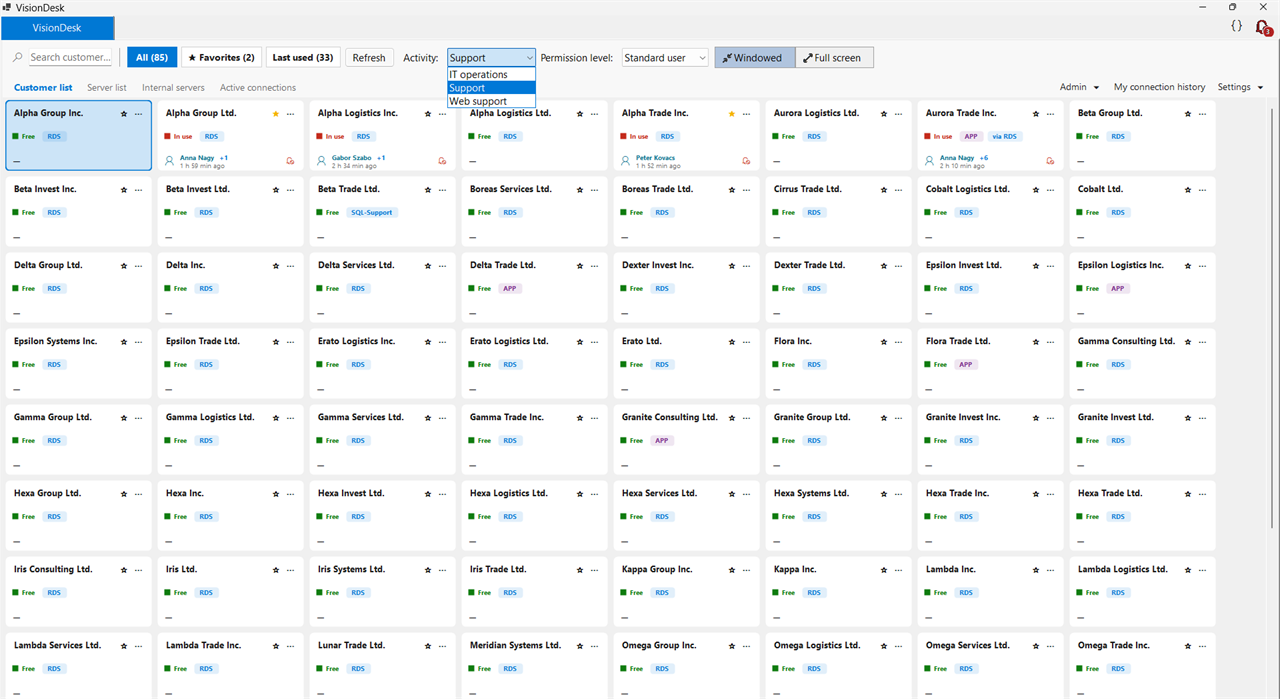Choose Web support from the Activity list
Viewport: 1280px width, 699px height.
click(x=492, y=101)
